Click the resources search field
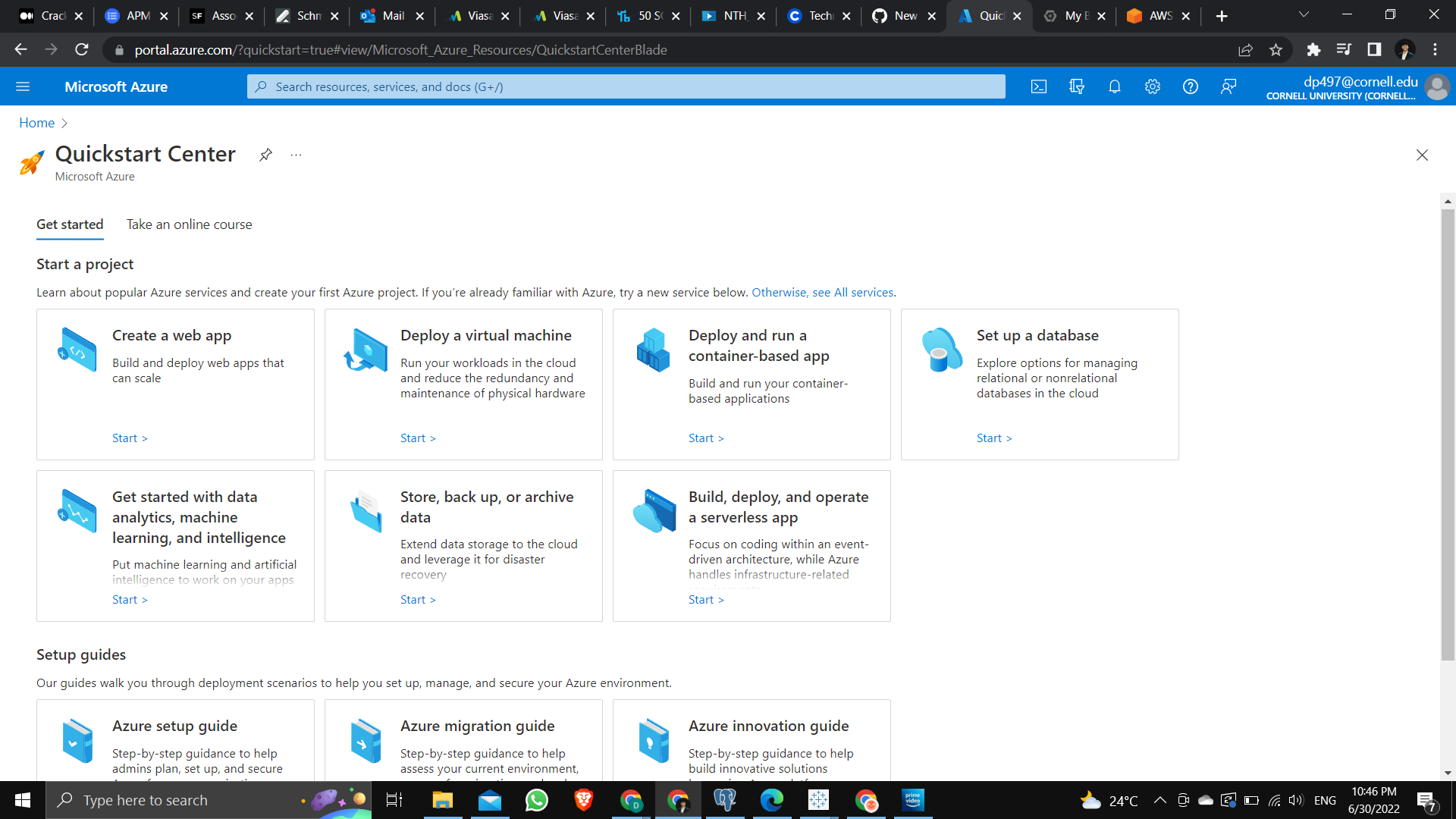 click(x=626, y=86)
